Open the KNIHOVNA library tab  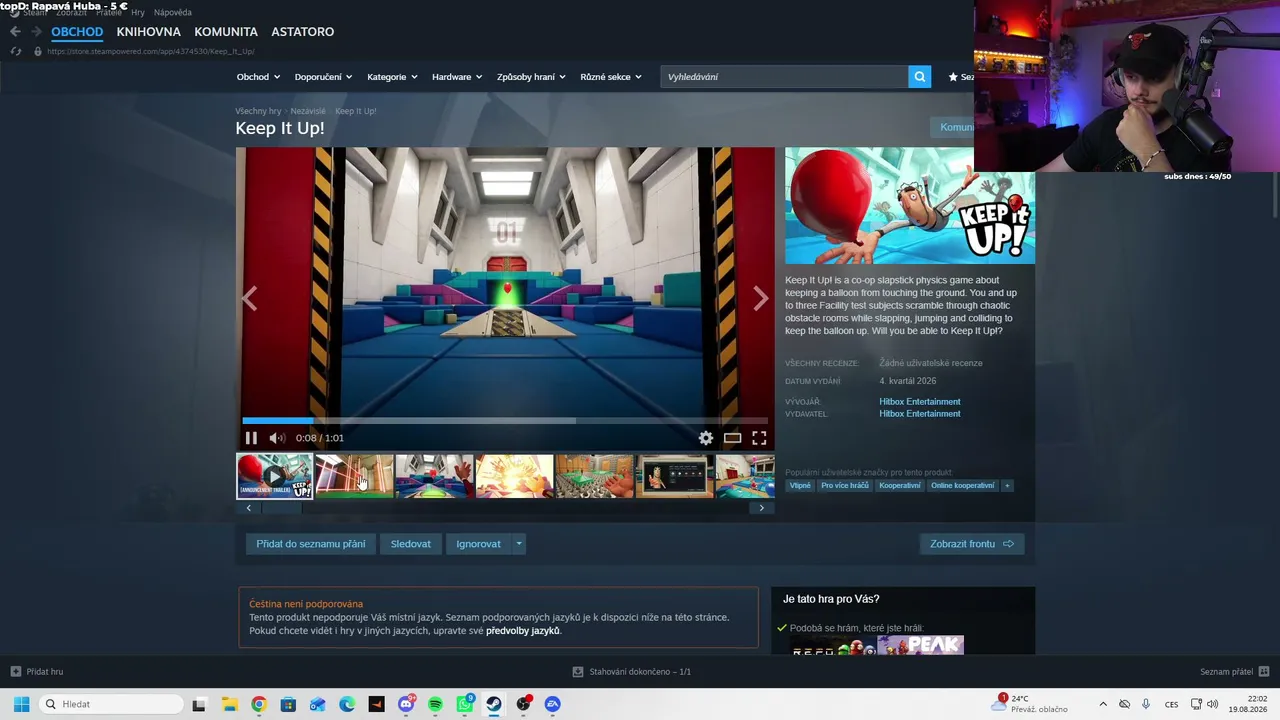pyautogui.click(x=149, y=32)
